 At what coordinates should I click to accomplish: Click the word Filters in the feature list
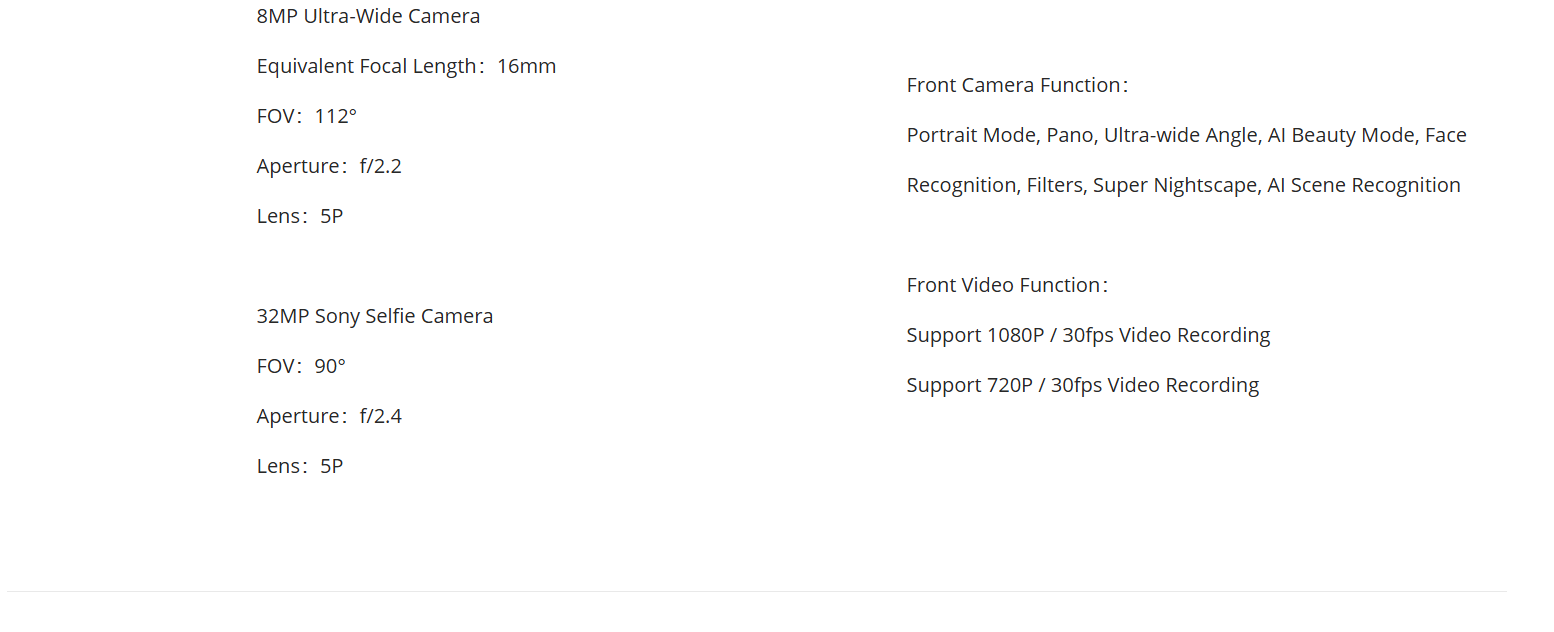tap(1055, 185)
